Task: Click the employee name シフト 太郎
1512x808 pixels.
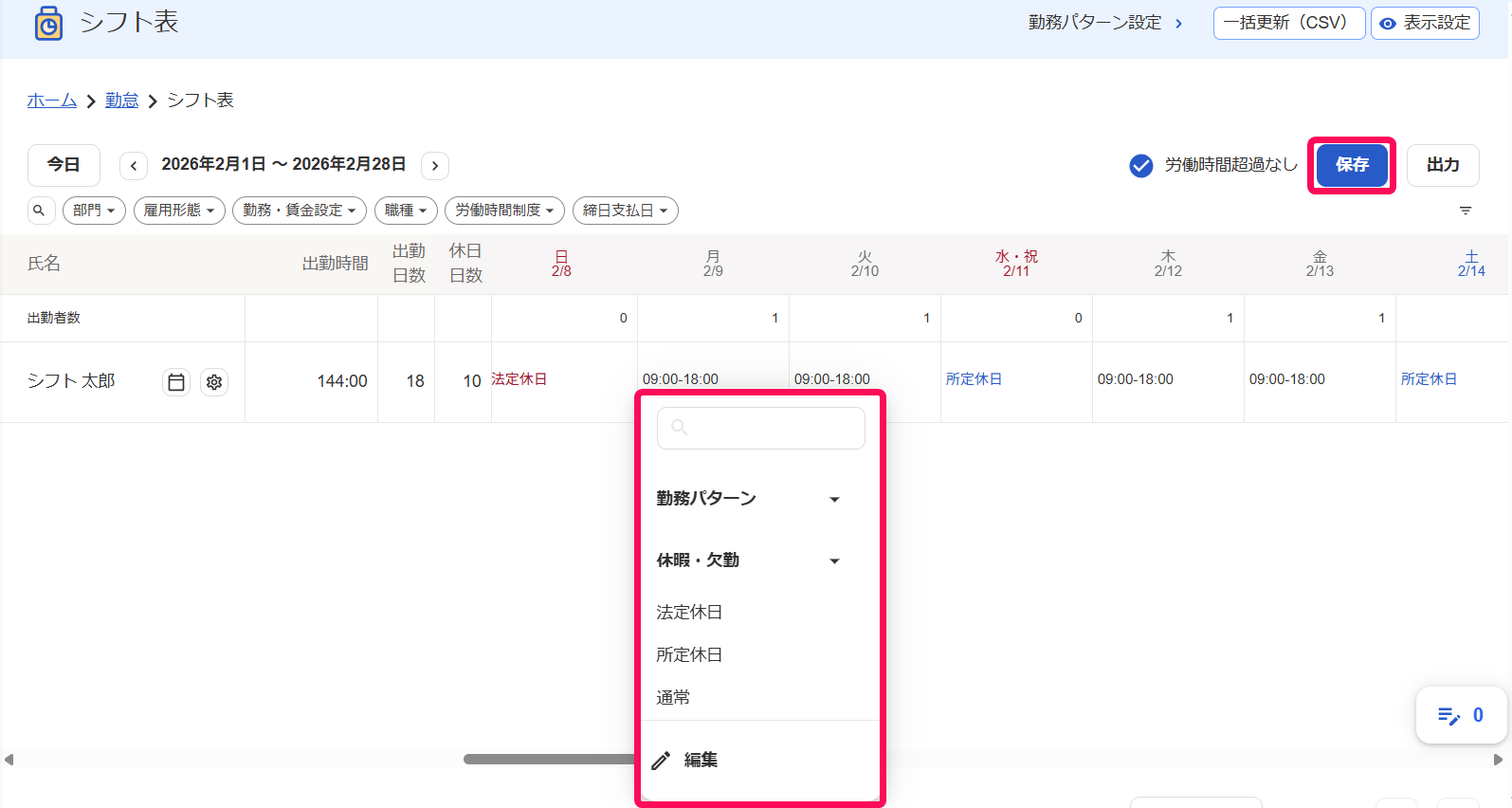Action: tap(71, 381)
